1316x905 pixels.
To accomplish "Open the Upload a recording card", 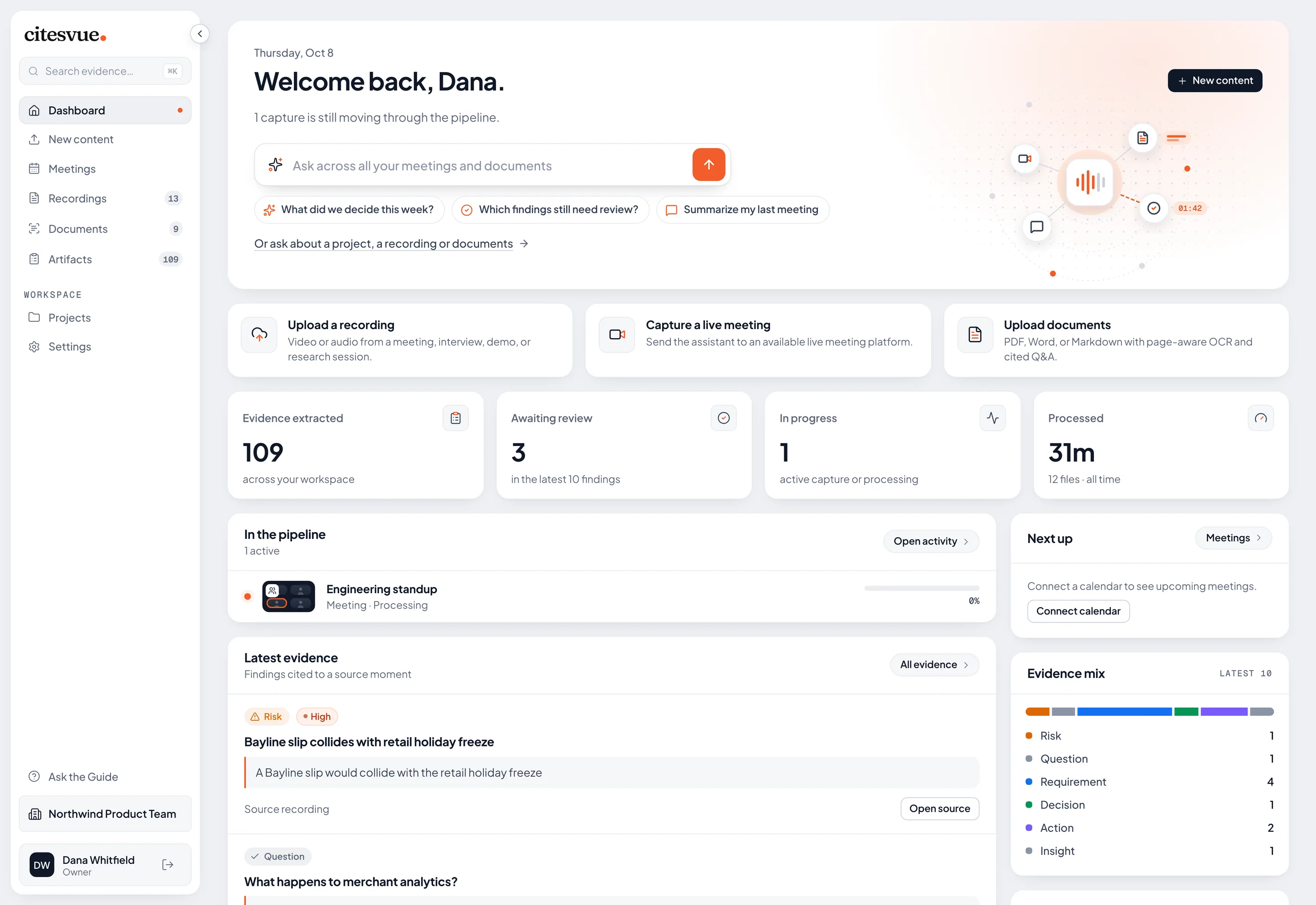I will [399, 340].
